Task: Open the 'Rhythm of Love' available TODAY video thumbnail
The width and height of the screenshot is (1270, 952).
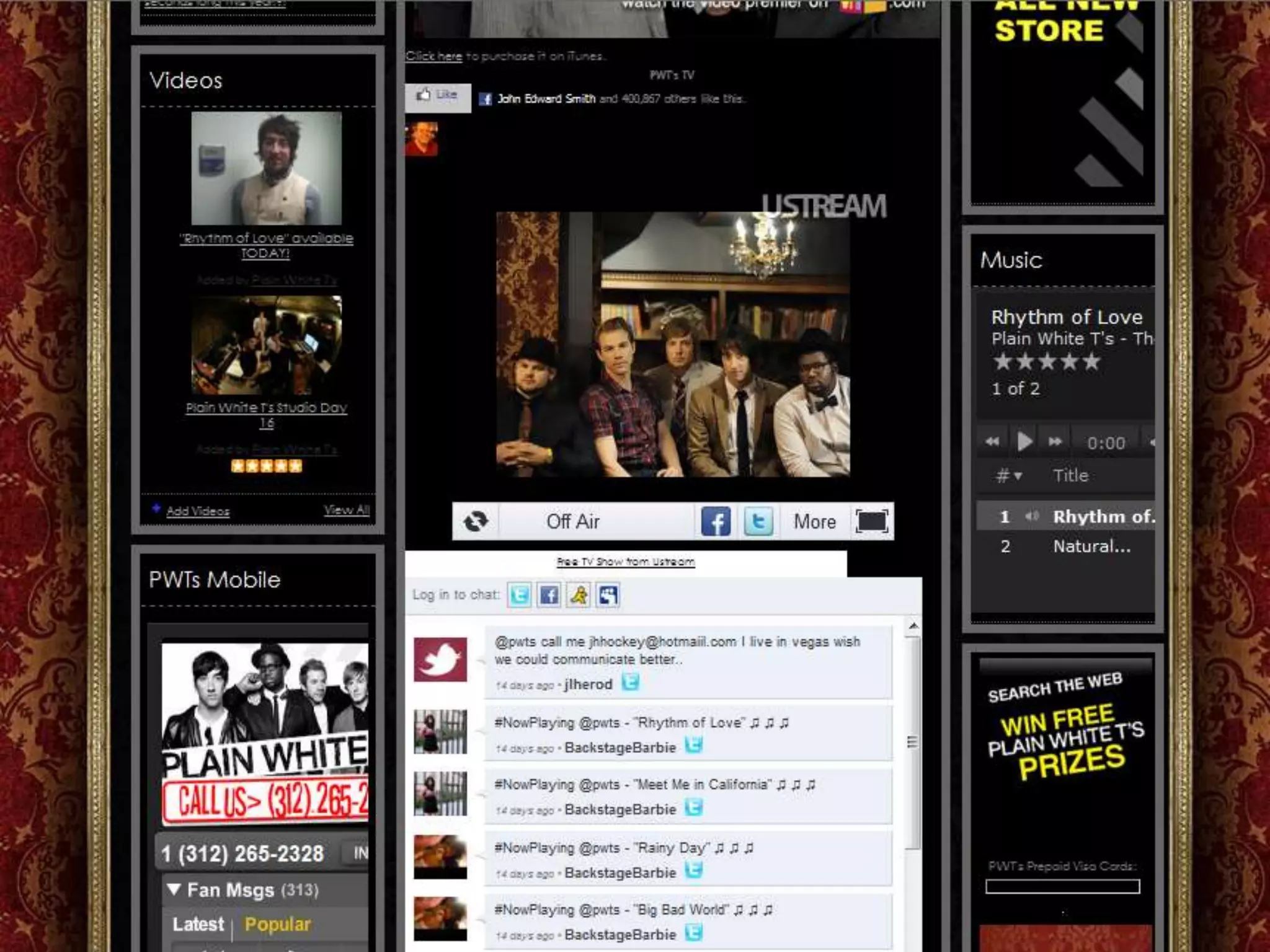Action: point(266,168)
